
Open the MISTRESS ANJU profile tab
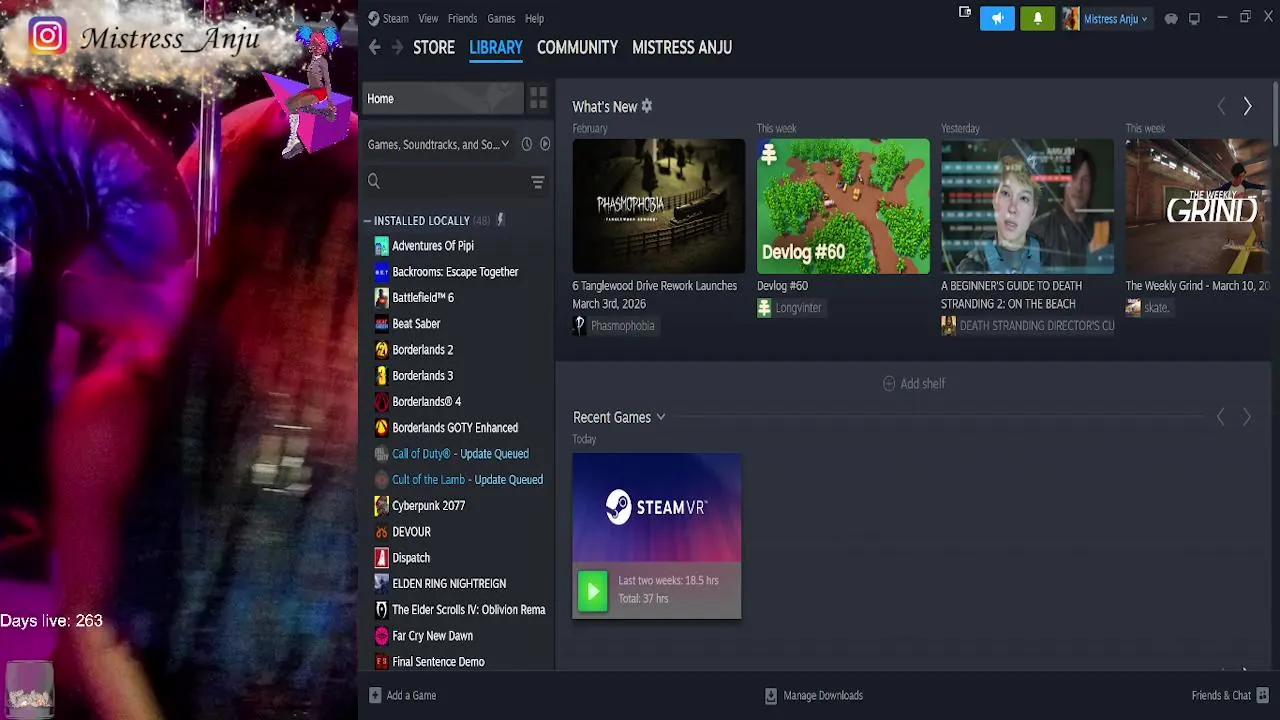coord(682,47)
